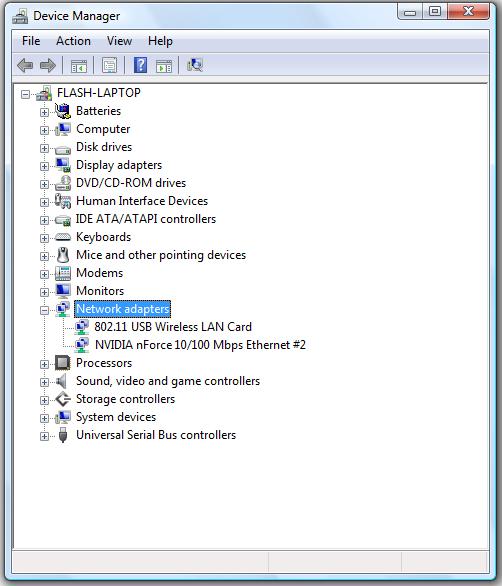
Task: Expand the Display adapters node
Action: point(44,166)
